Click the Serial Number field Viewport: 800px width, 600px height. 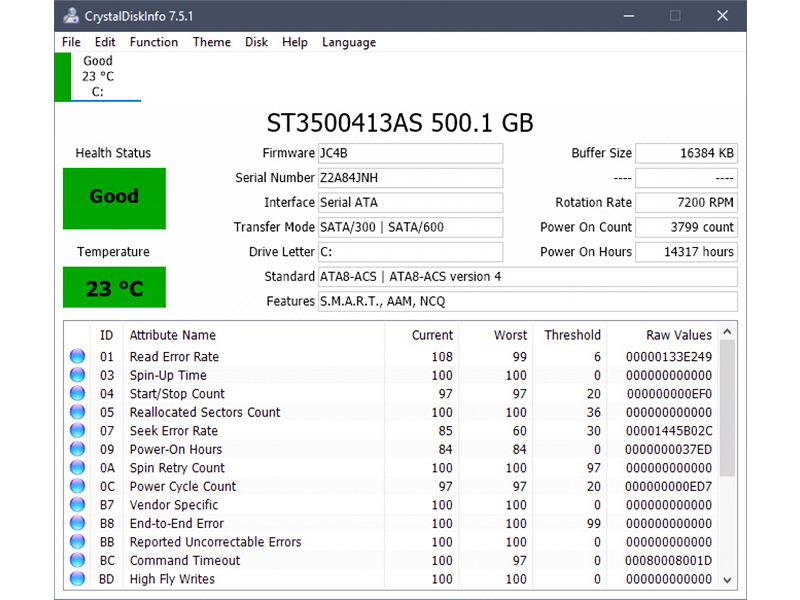410,178
